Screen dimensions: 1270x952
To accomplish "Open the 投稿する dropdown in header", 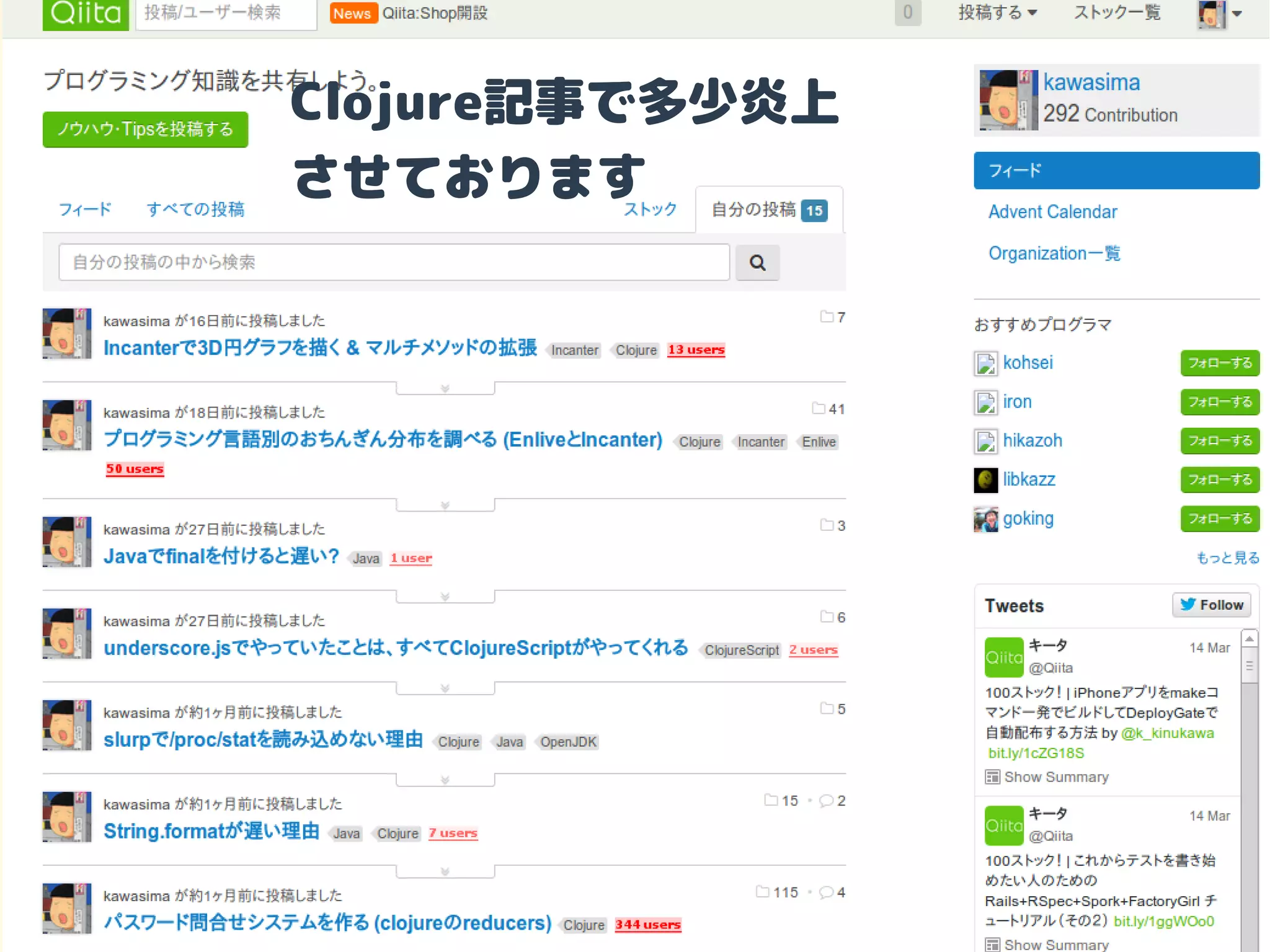I will point(997,12).
